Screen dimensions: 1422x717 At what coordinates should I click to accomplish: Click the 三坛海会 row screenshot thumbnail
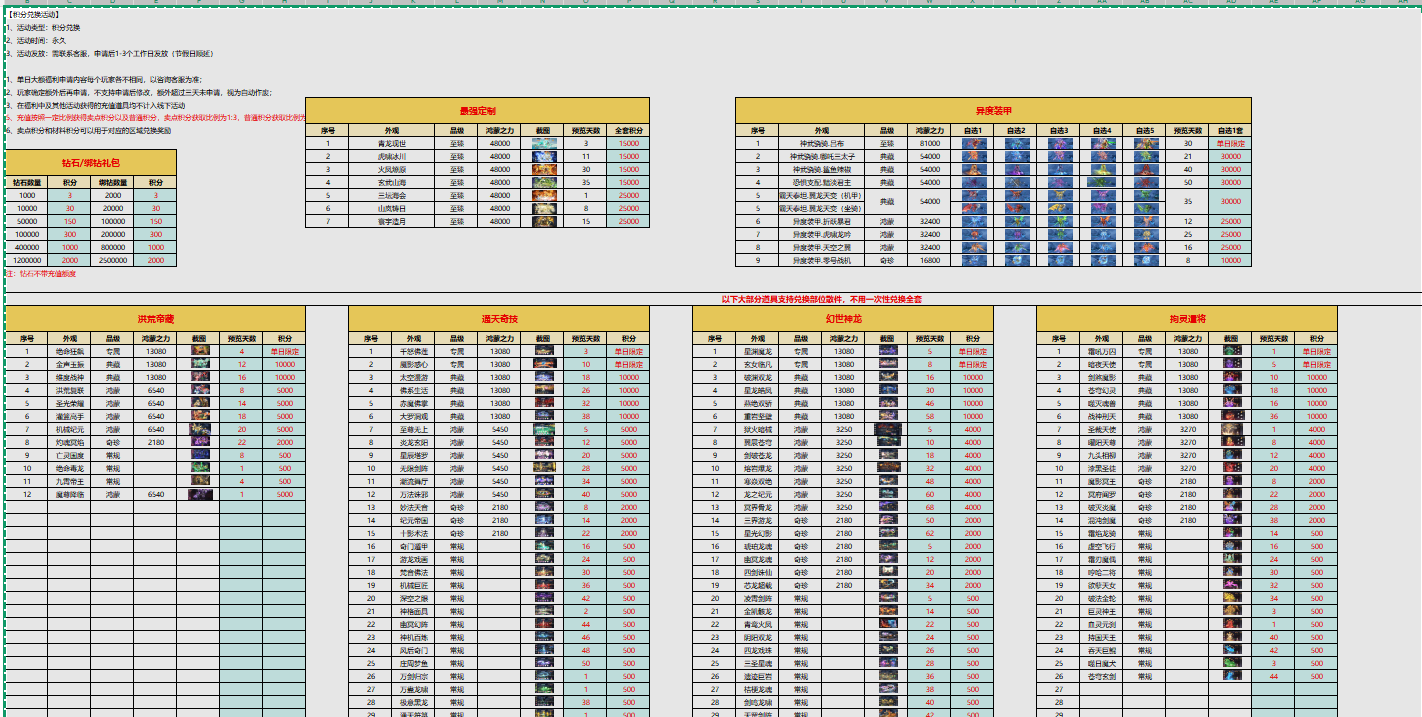(544, 195)
